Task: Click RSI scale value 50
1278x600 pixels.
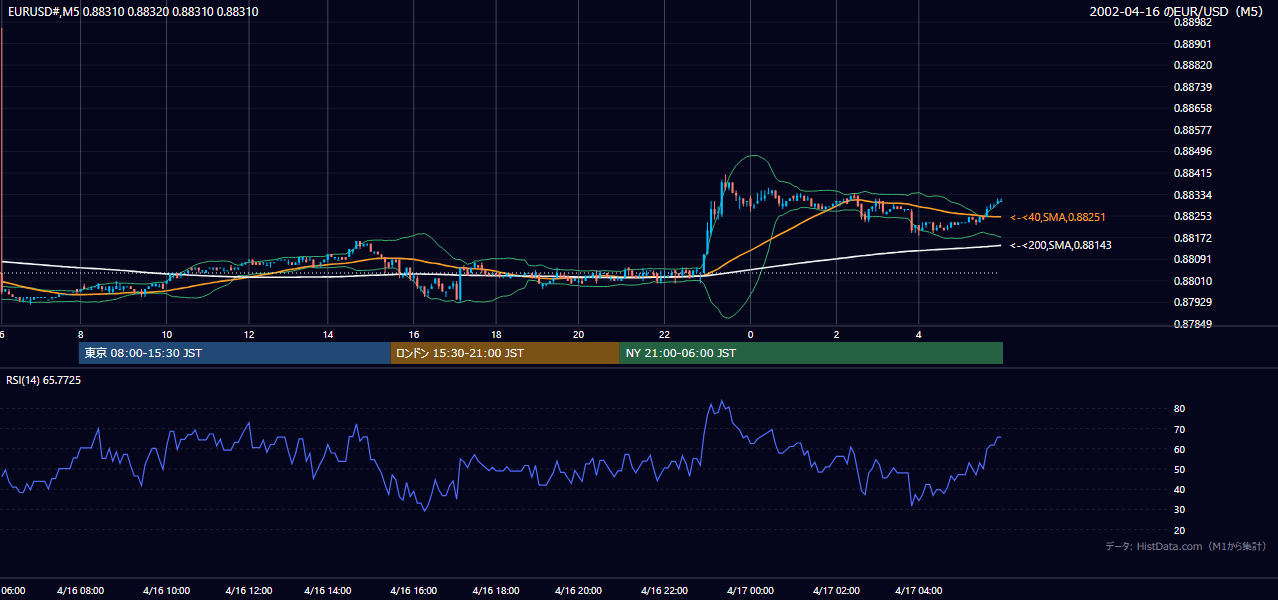Action: tap(1179, 469)
